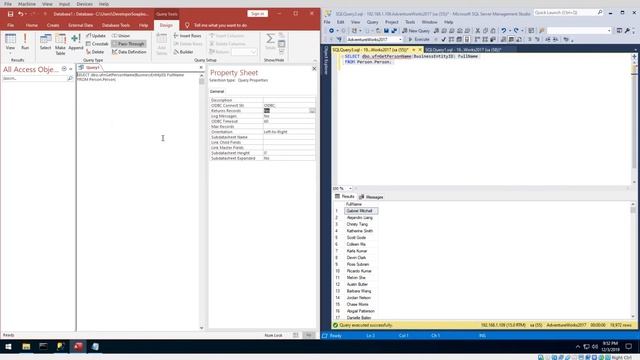640x360 pixels.
Task: Switch to the Create ribbon tab
Action: point(53,25)
